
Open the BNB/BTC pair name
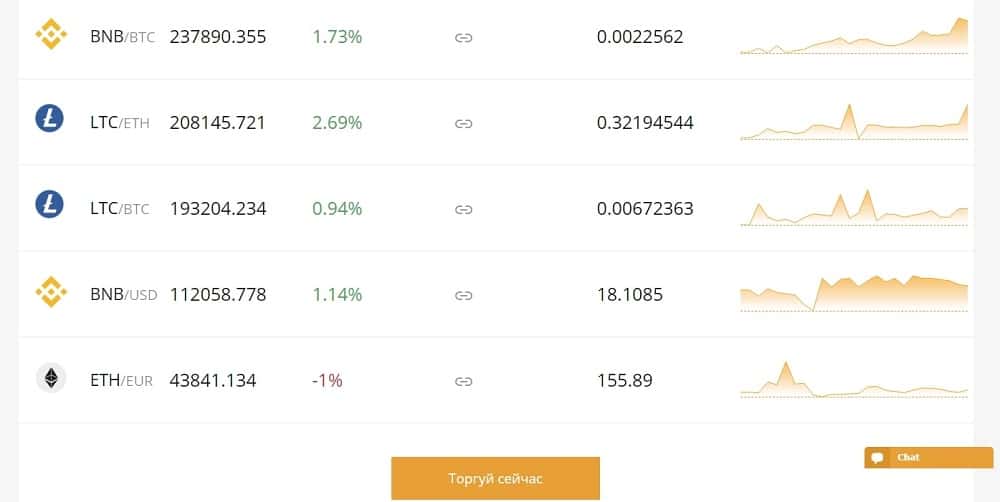pos(122,37)
